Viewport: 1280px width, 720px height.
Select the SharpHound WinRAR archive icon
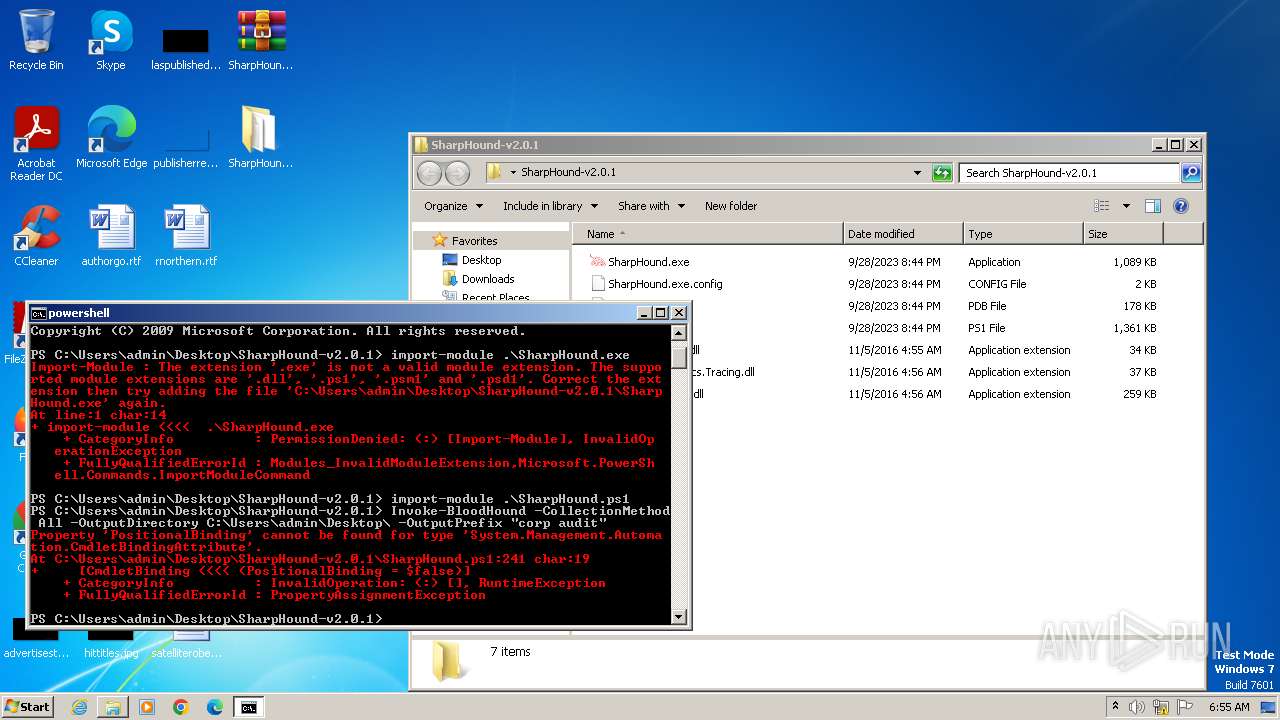260,40
